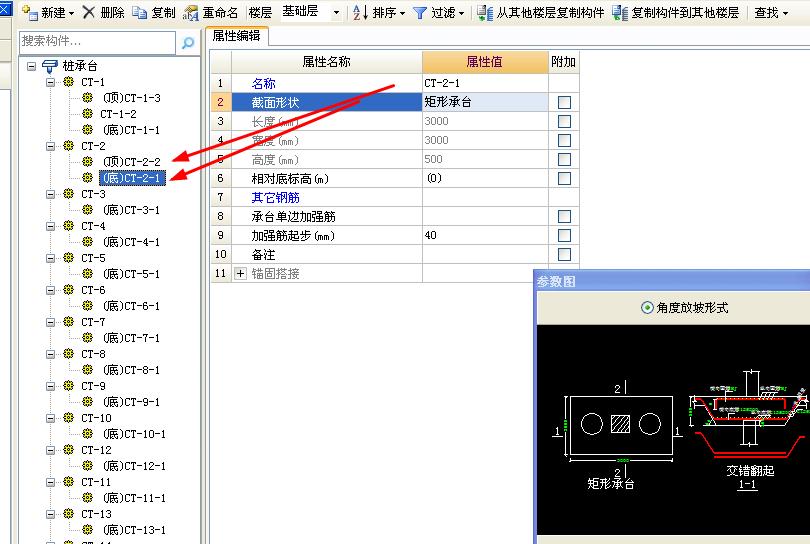
Task: Select the 角度放坡形式 radio button
Action: pyautogui.click(x=647, y=308)
